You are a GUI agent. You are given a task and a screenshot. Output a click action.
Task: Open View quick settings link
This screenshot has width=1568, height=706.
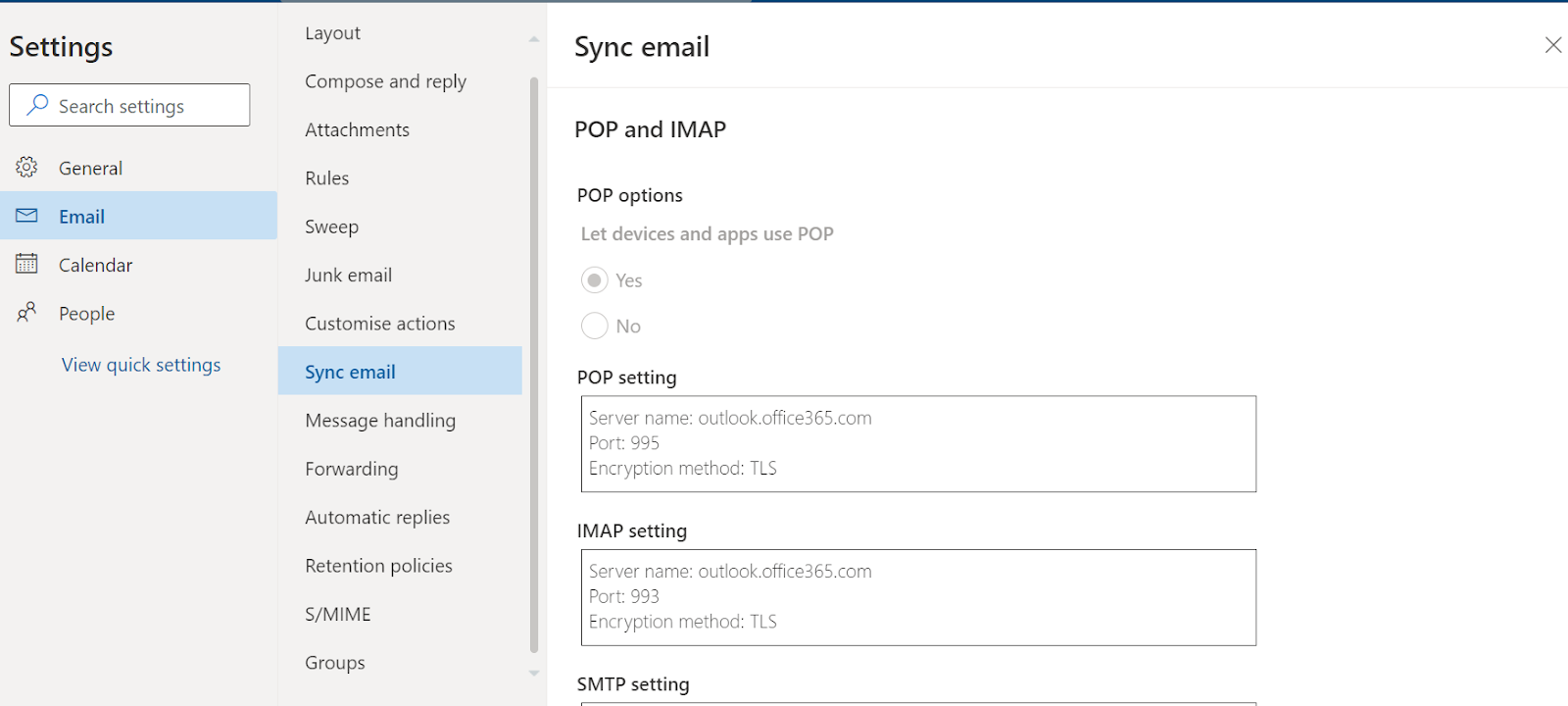(141, 365)
